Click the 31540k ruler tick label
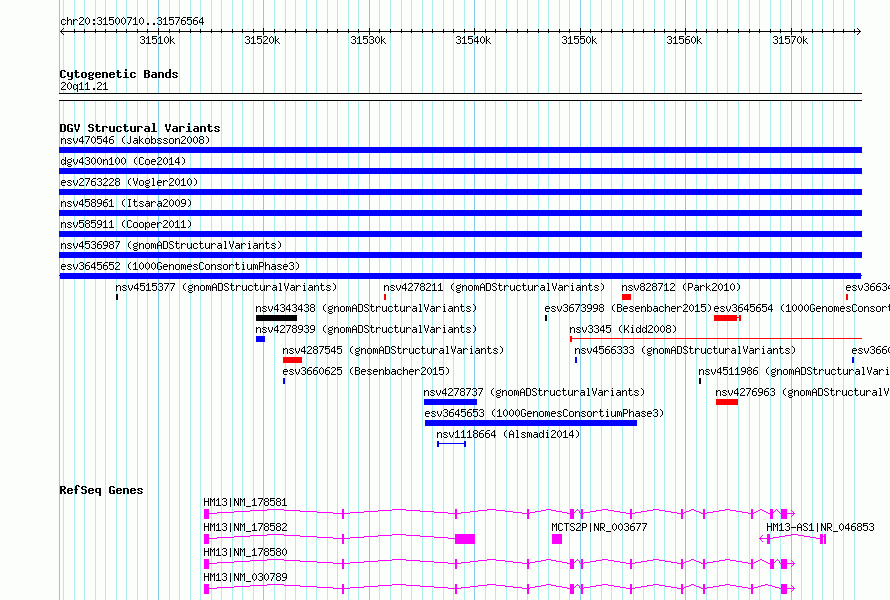890x600 pixels. tap(473, 40)
